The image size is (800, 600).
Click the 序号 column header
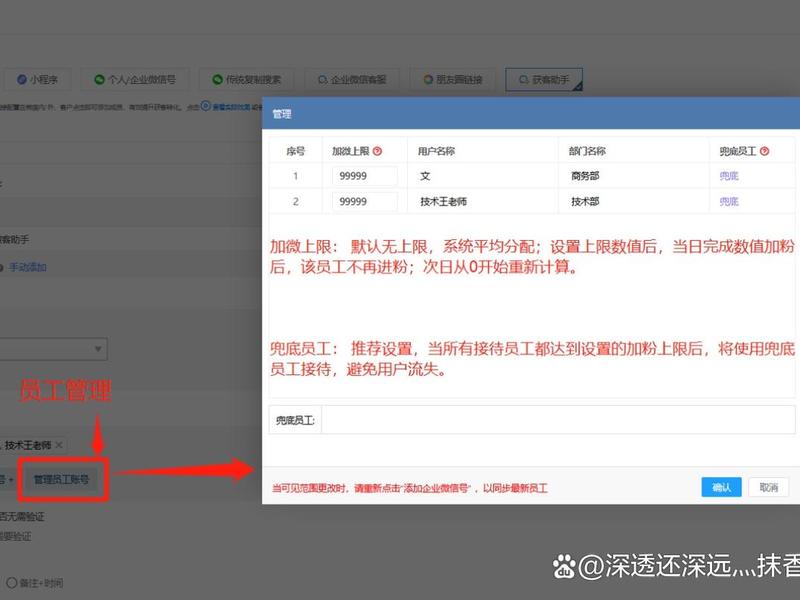click(x=295, y=151)
